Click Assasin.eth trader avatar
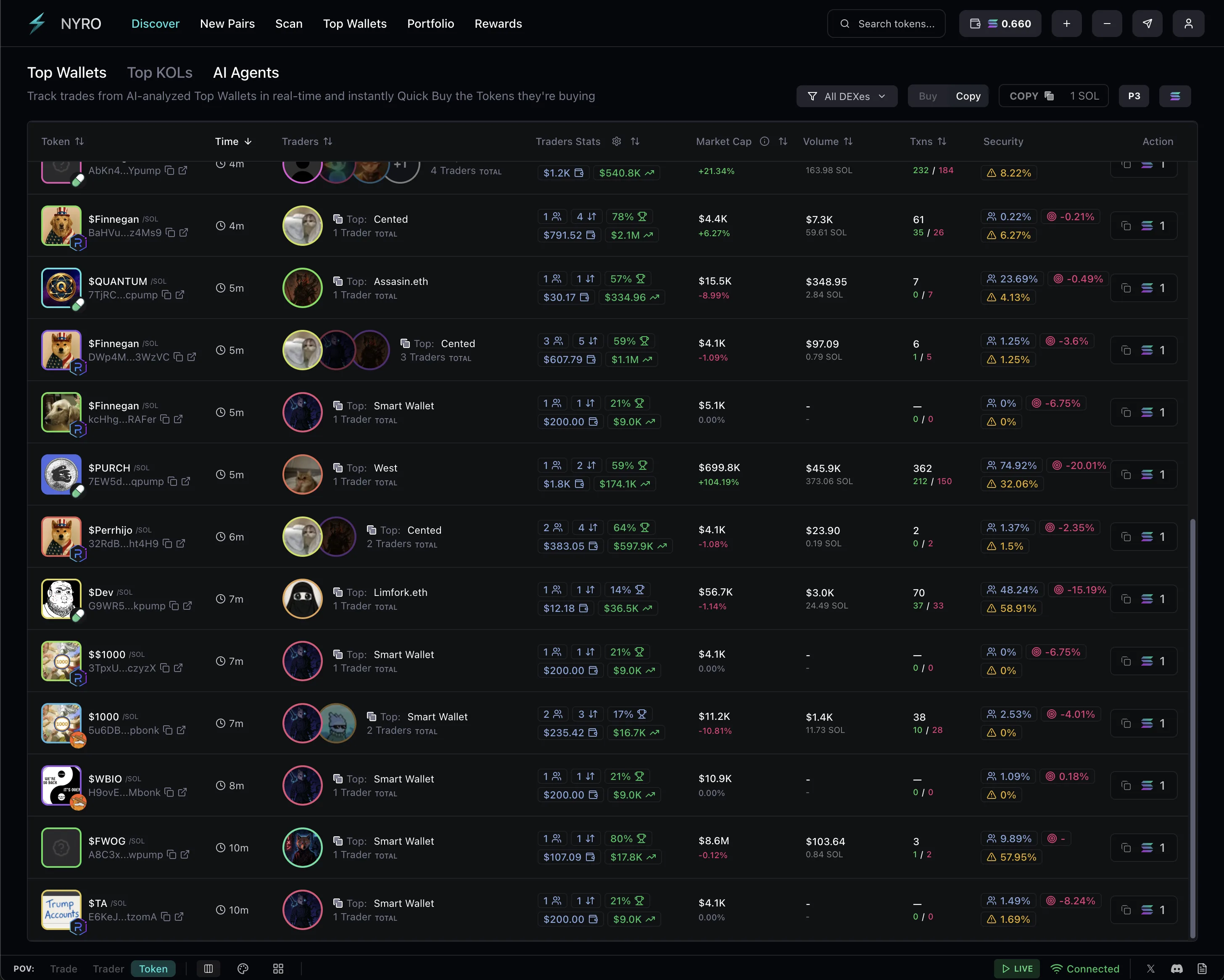 point(302,288)
